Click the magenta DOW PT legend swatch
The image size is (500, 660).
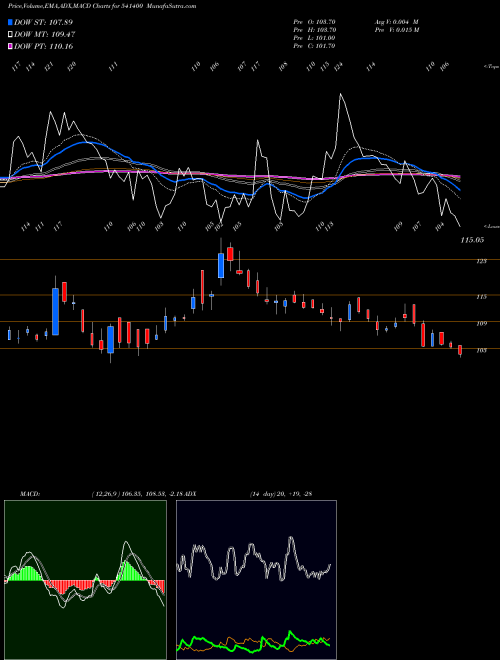(10, 46)
